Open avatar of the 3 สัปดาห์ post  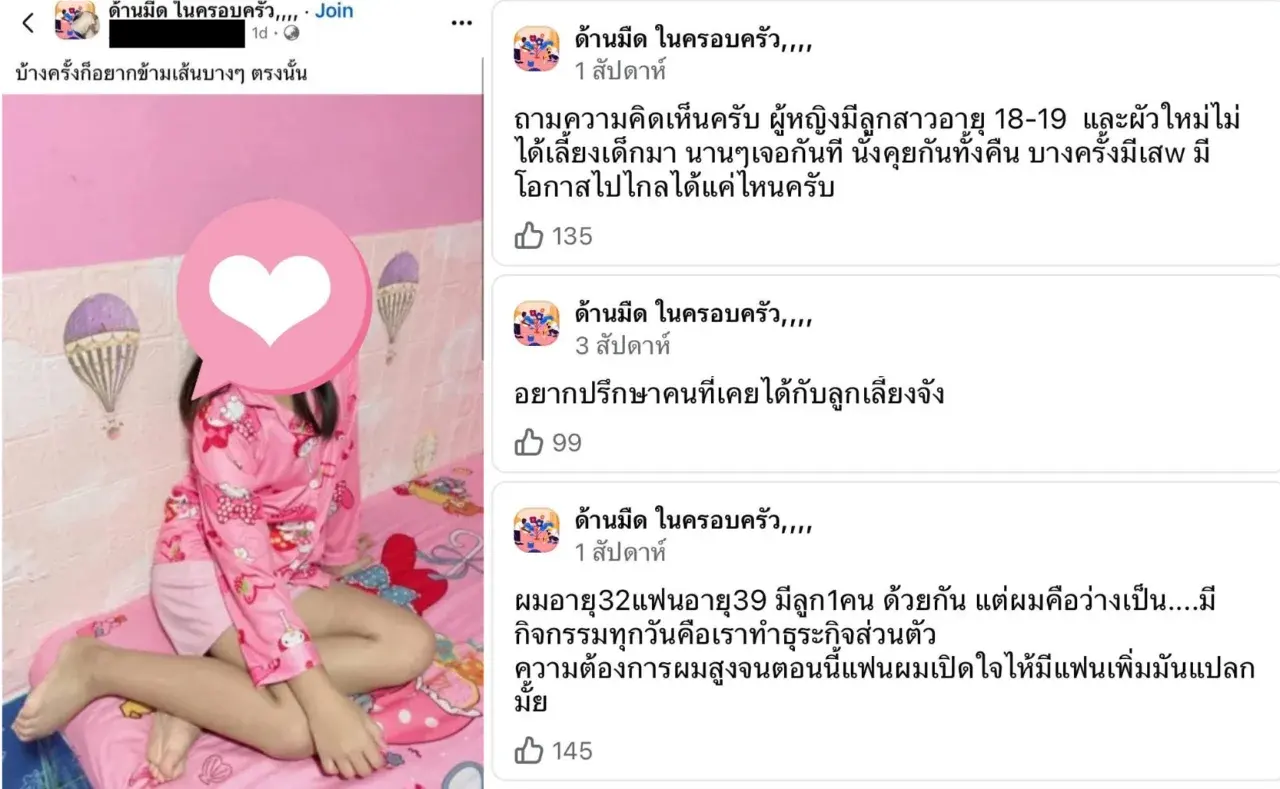[537, 324]
